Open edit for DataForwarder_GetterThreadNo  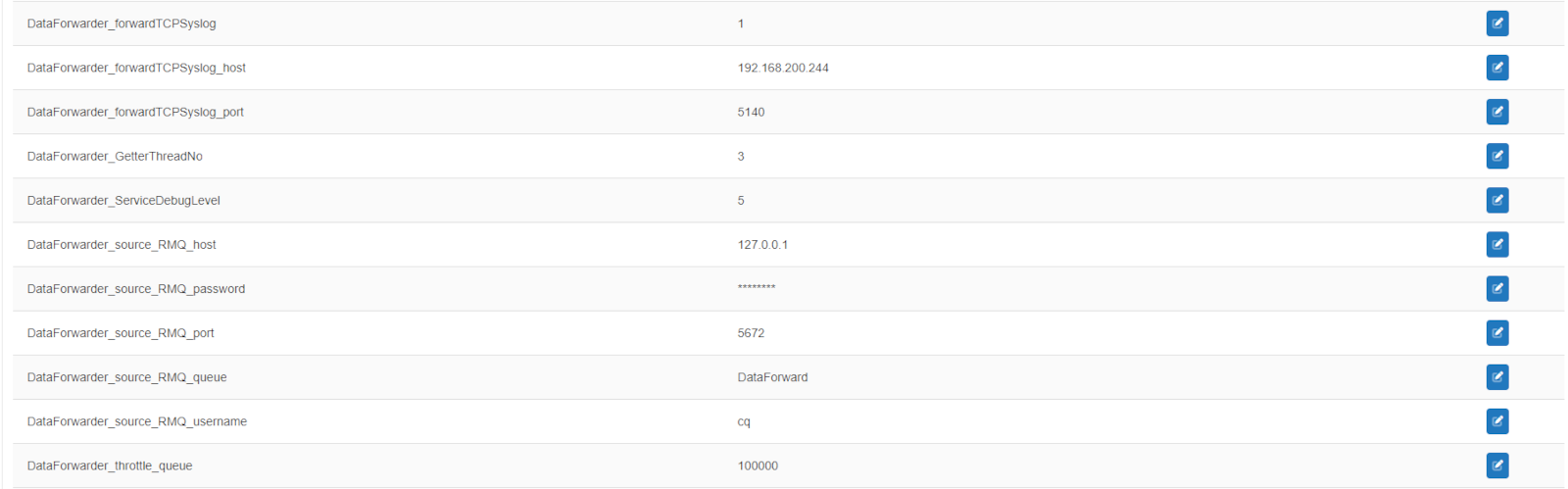point(1496,156)
